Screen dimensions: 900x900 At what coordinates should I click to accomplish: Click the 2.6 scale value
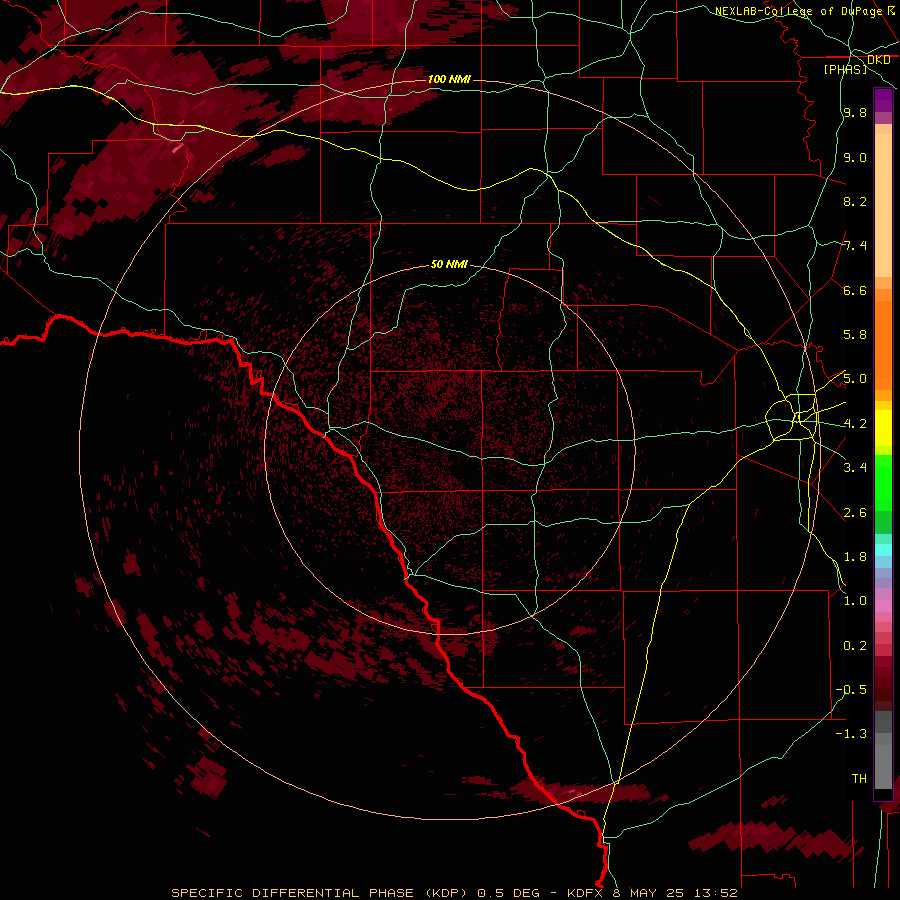pyautogui.click(x=855, y=513)
